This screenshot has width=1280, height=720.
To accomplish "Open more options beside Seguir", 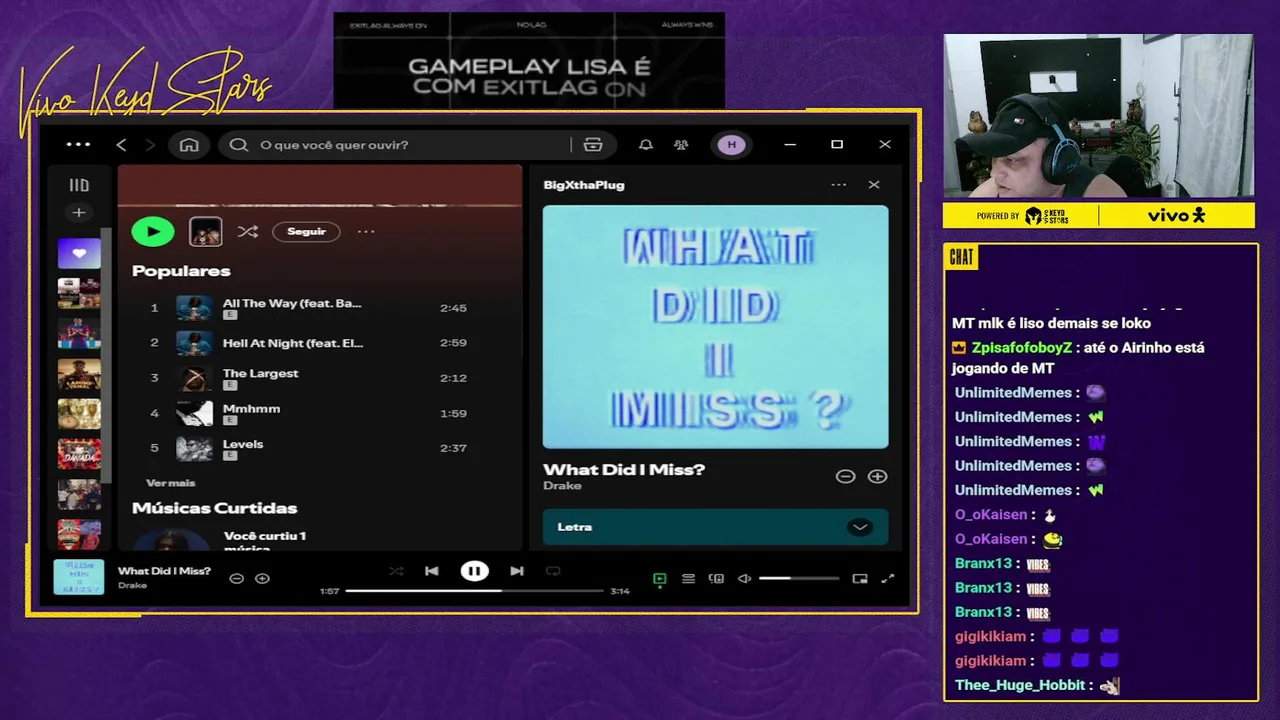I will 366,232.
